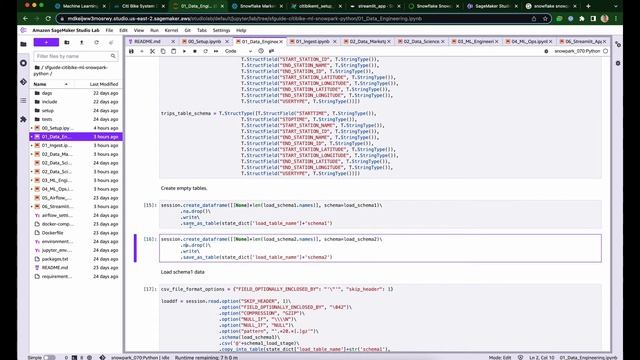Run the selected cell
Viewport: 640px width, 360px height.
coord(184,51)
